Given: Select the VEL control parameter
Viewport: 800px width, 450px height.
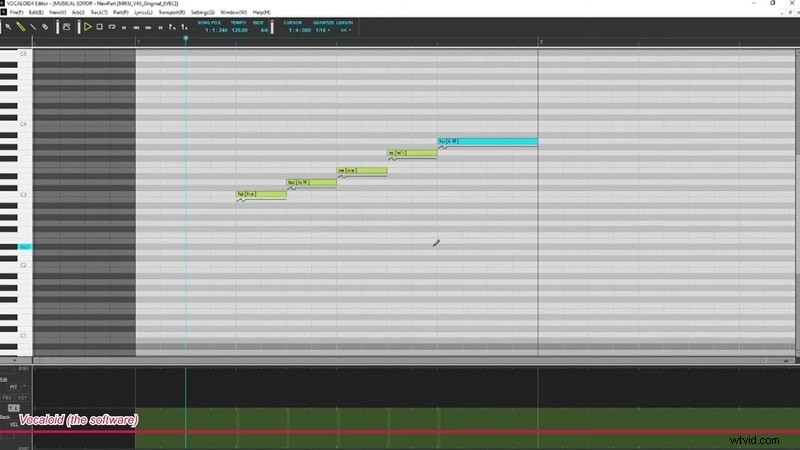Looking at the screenshot, I should coord(14,424).
